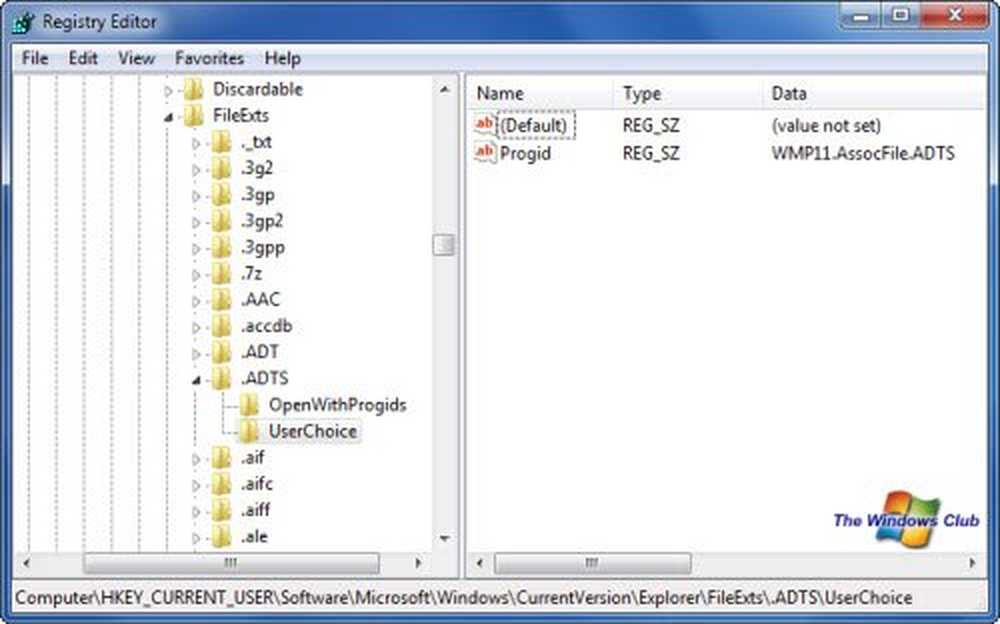Viewport: 1000px width, 624px height.
Task: Click the Discardable folder icon
Action: click(x=194, y=89)
